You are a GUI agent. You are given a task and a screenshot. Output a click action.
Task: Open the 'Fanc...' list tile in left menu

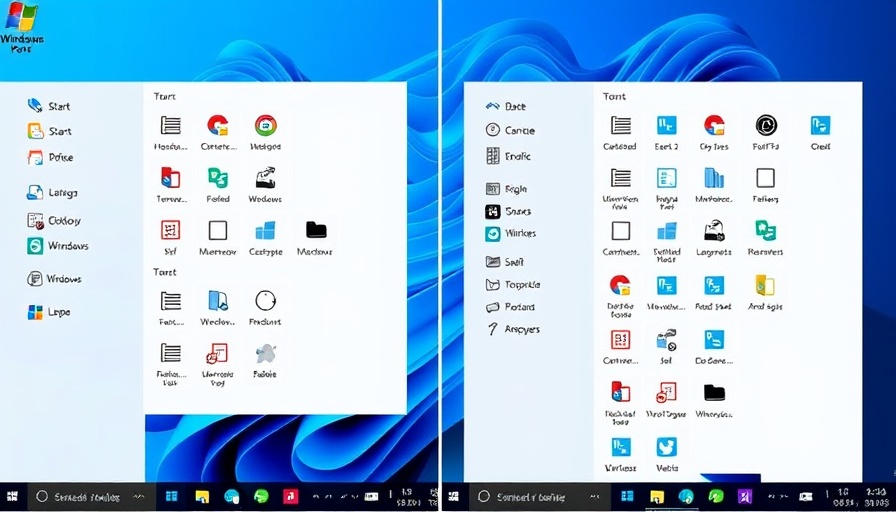coord(171,308)
